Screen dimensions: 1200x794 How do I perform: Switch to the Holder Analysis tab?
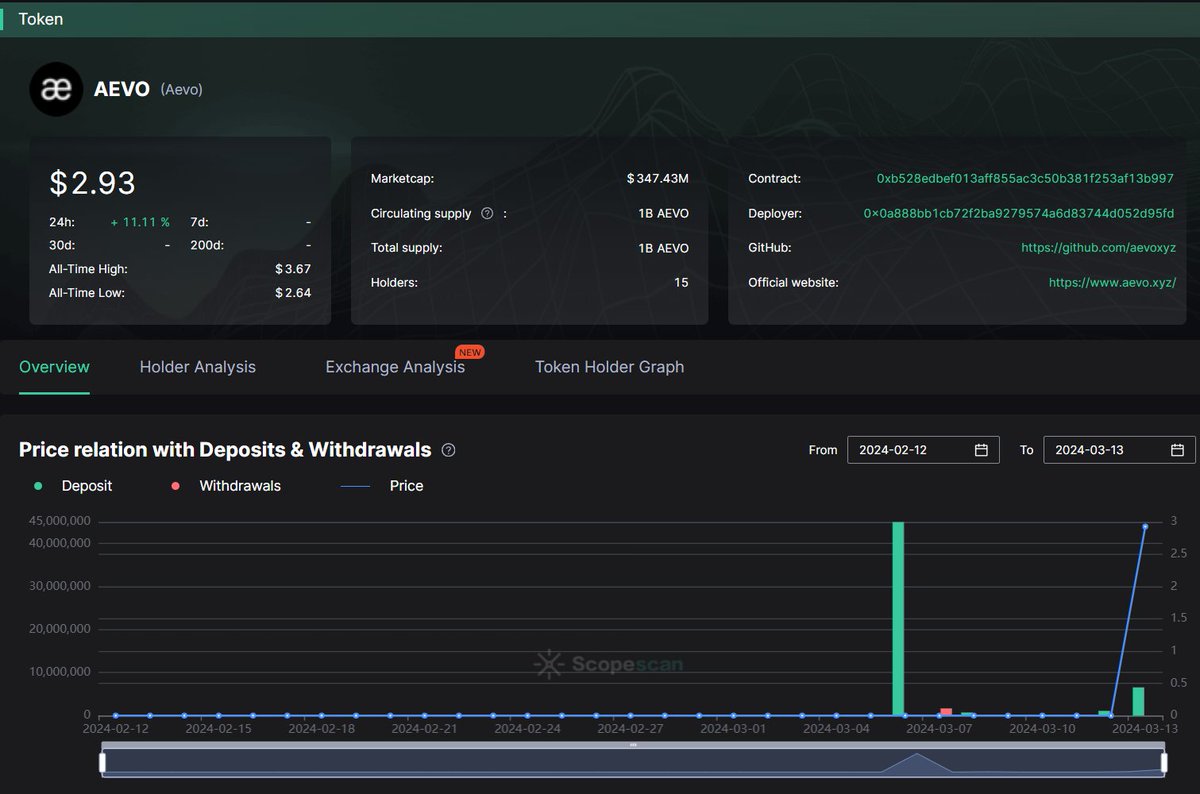pos(197,367)
